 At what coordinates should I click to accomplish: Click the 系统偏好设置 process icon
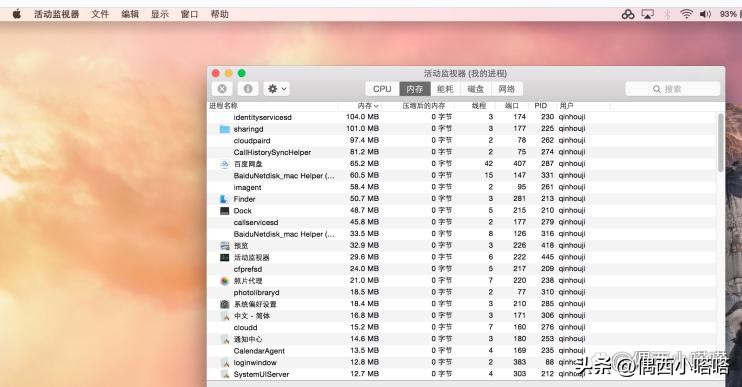tap(225, 304)
